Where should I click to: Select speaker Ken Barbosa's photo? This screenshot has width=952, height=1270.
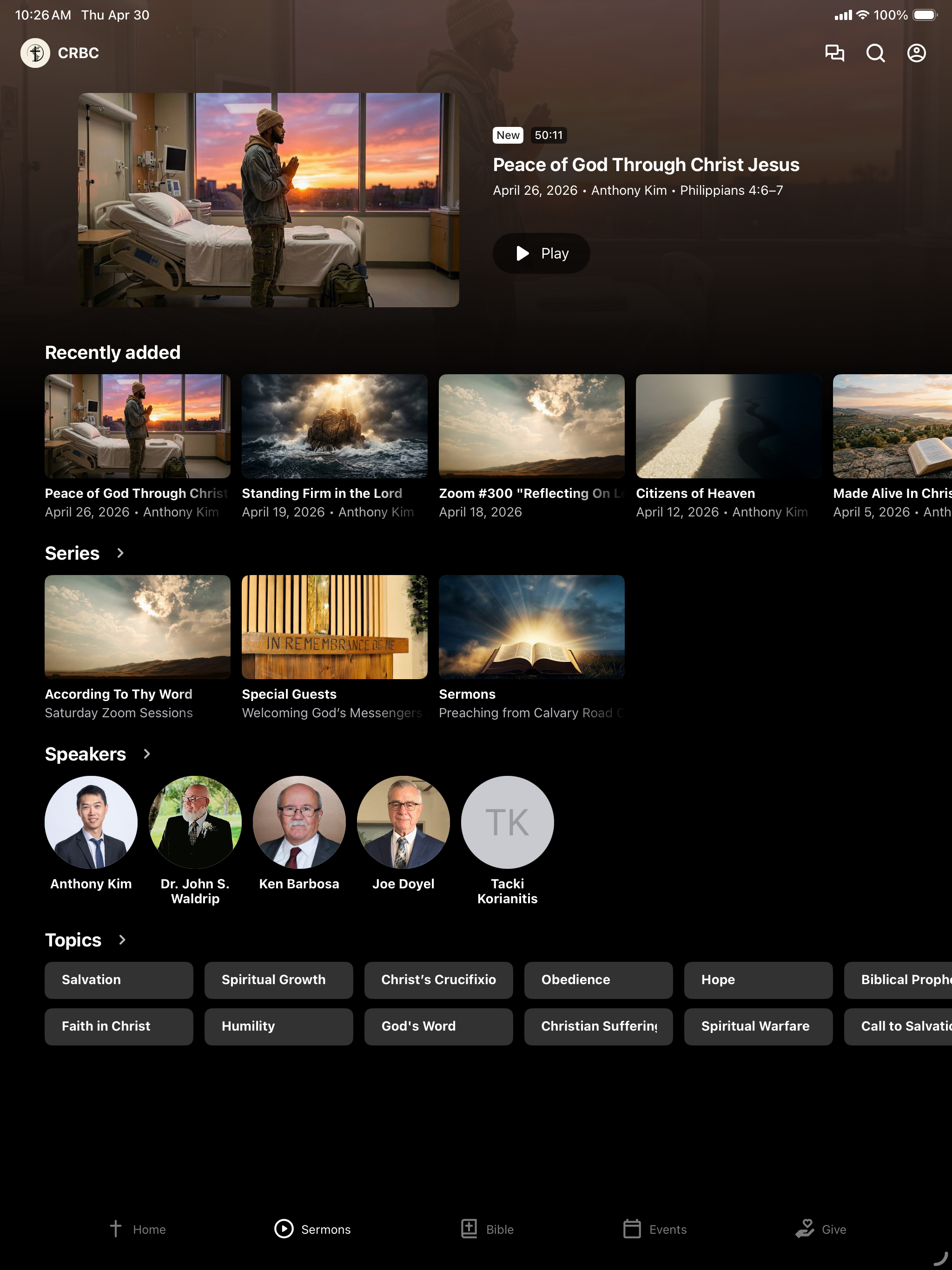point(299,822)
